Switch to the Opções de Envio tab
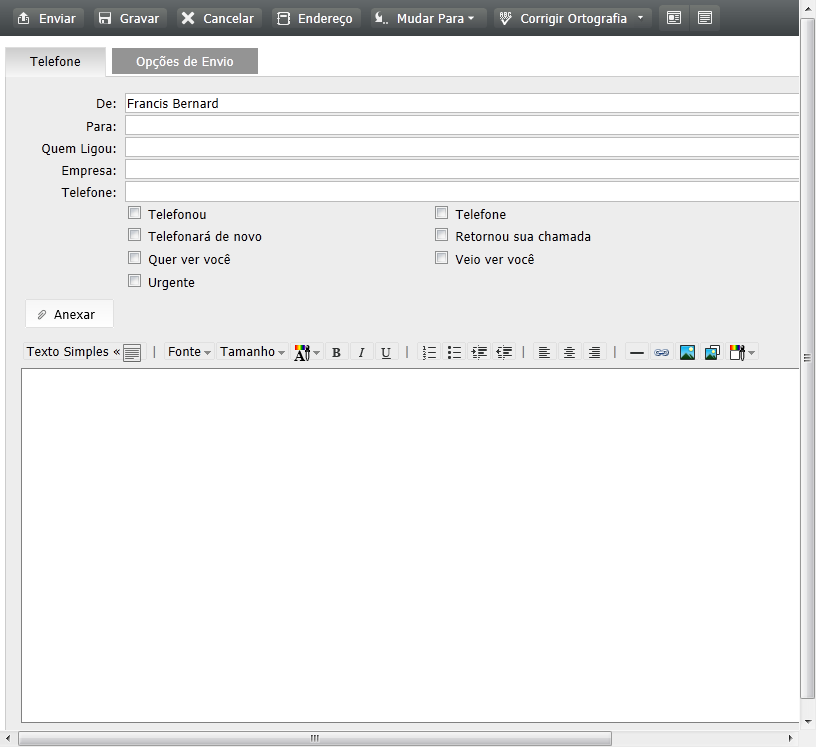The image size is (816, 747). tap(185, 61)
